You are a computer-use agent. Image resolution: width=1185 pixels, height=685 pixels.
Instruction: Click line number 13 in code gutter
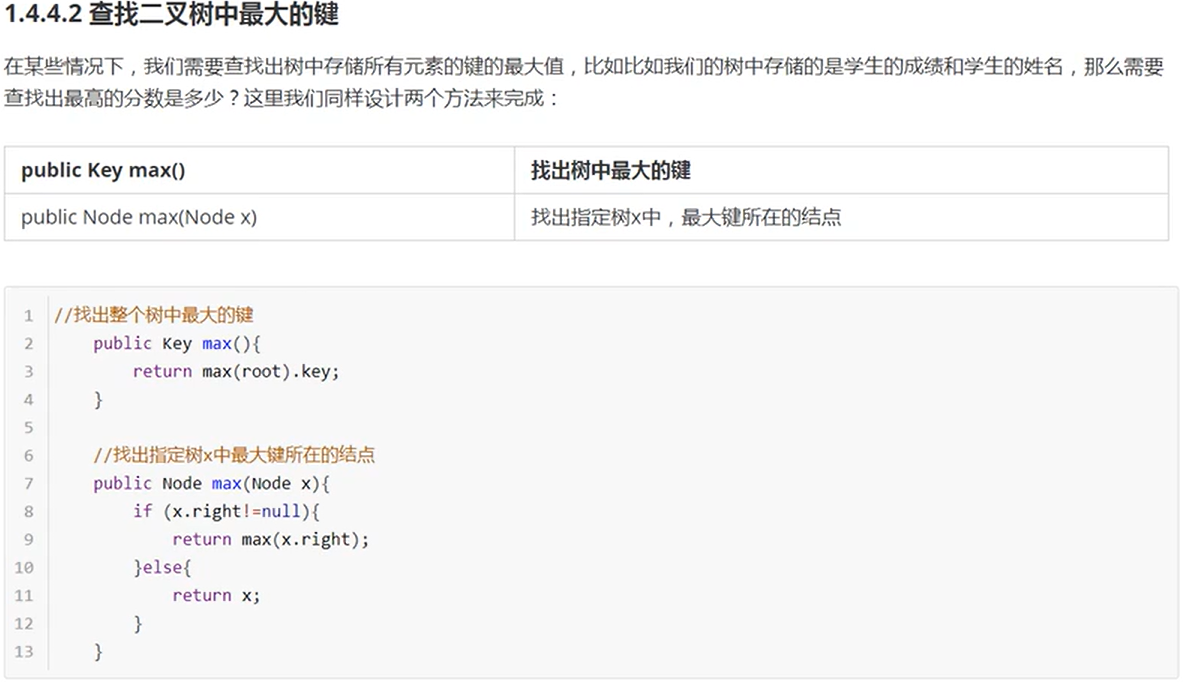click(x=23, y=651)
